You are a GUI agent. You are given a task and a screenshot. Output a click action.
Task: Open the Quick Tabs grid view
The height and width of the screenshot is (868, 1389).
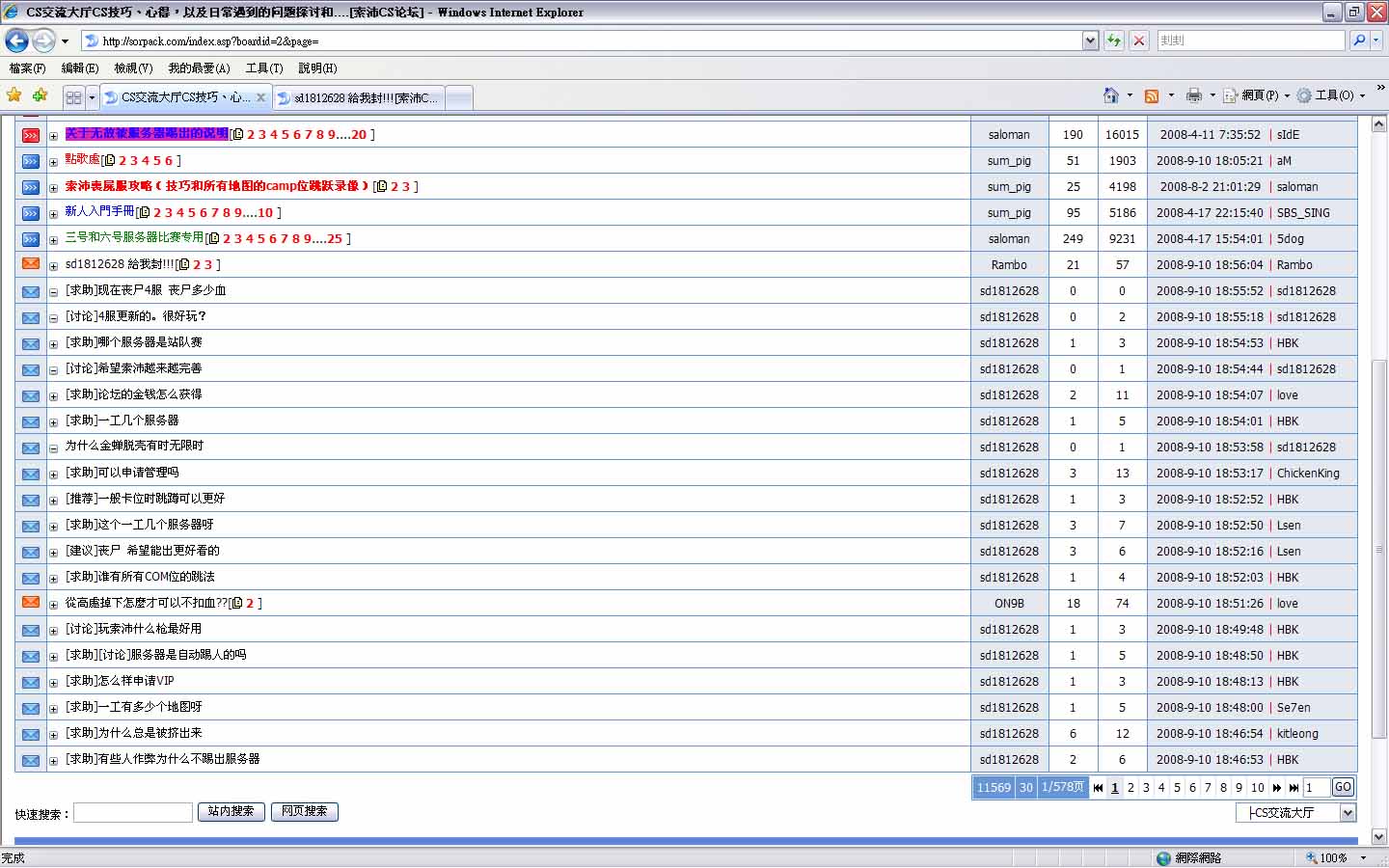(73, 97)
